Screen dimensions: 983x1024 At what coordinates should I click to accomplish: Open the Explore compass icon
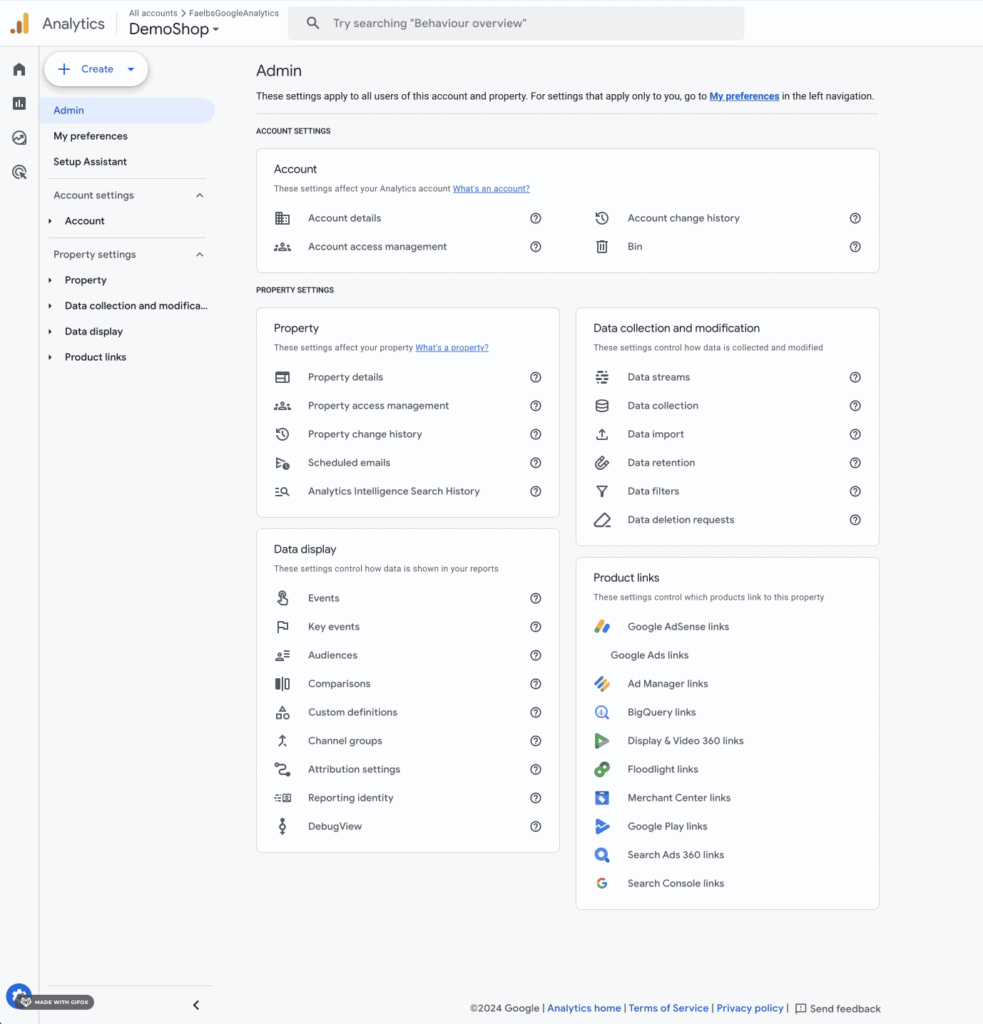18,137
